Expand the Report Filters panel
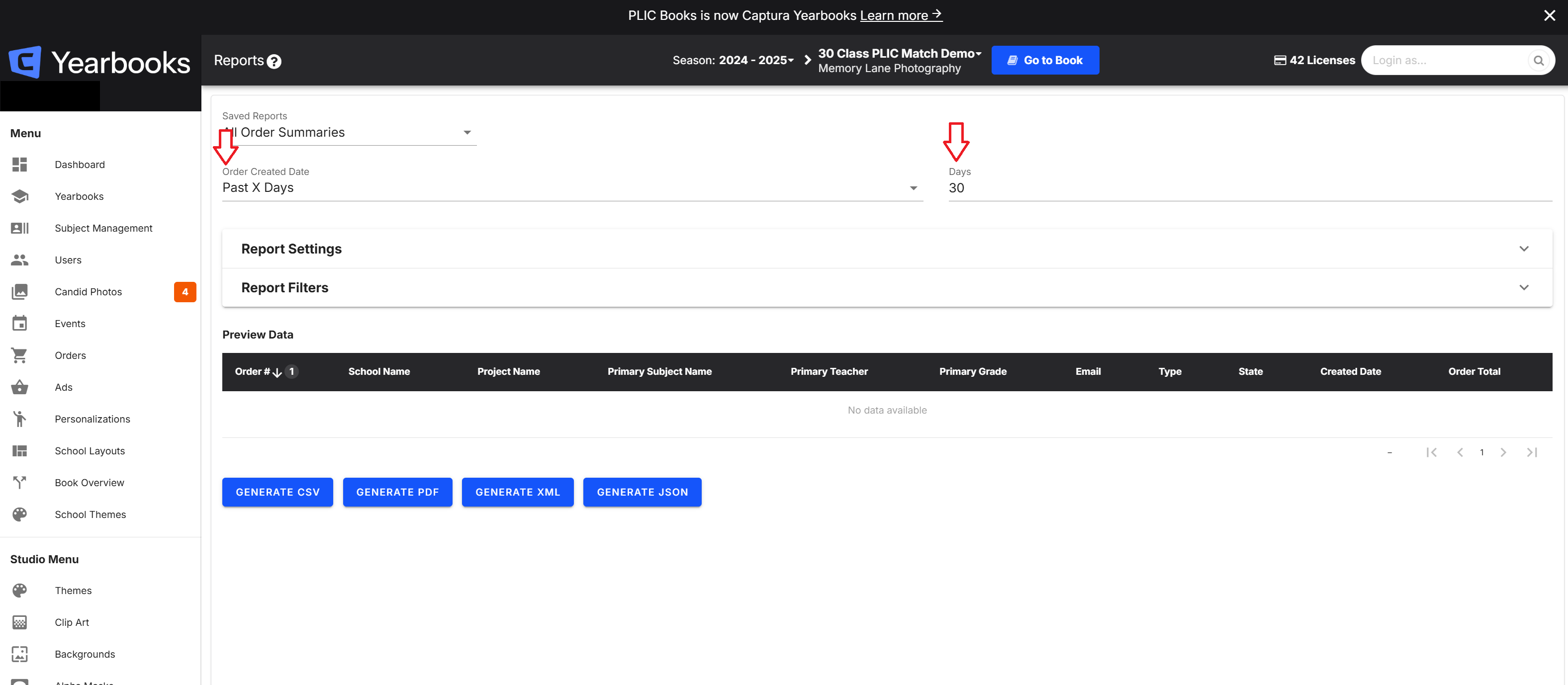This screenshot has height=685, width=1568. tap(887, 288)
